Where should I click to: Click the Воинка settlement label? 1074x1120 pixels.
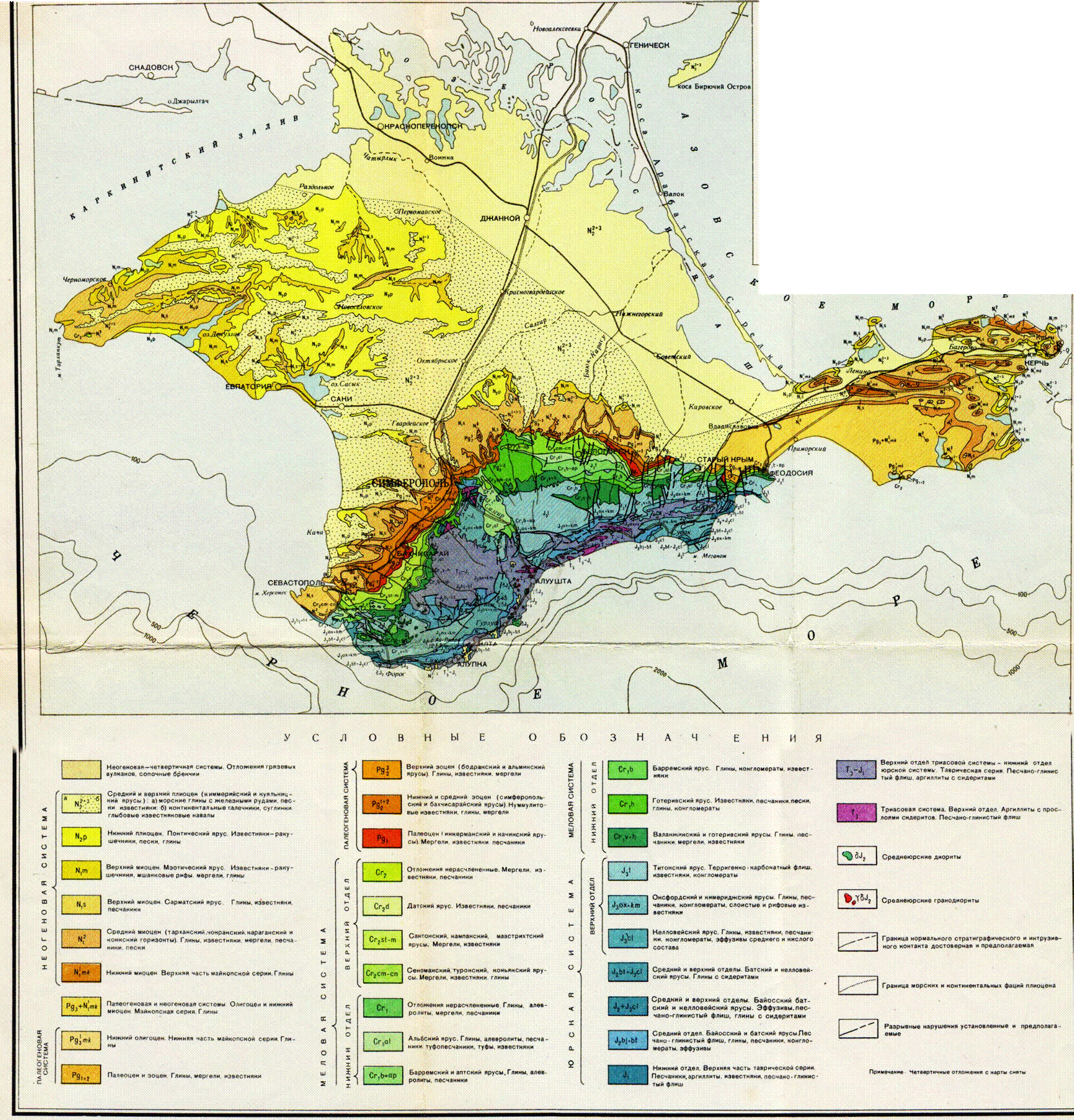441,157
